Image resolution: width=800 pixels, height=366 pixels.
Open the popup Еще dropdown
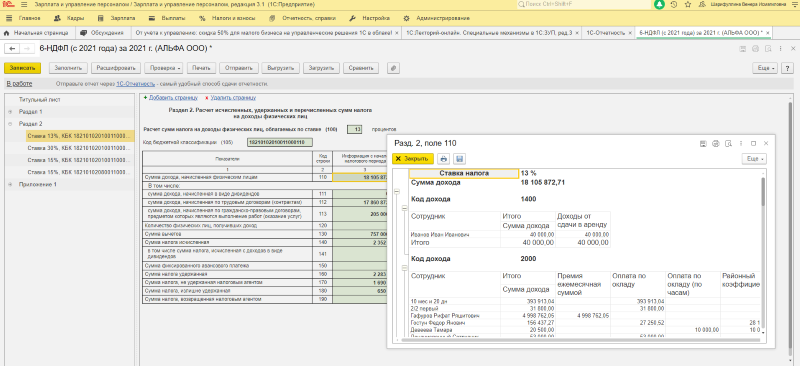[755, 159]
